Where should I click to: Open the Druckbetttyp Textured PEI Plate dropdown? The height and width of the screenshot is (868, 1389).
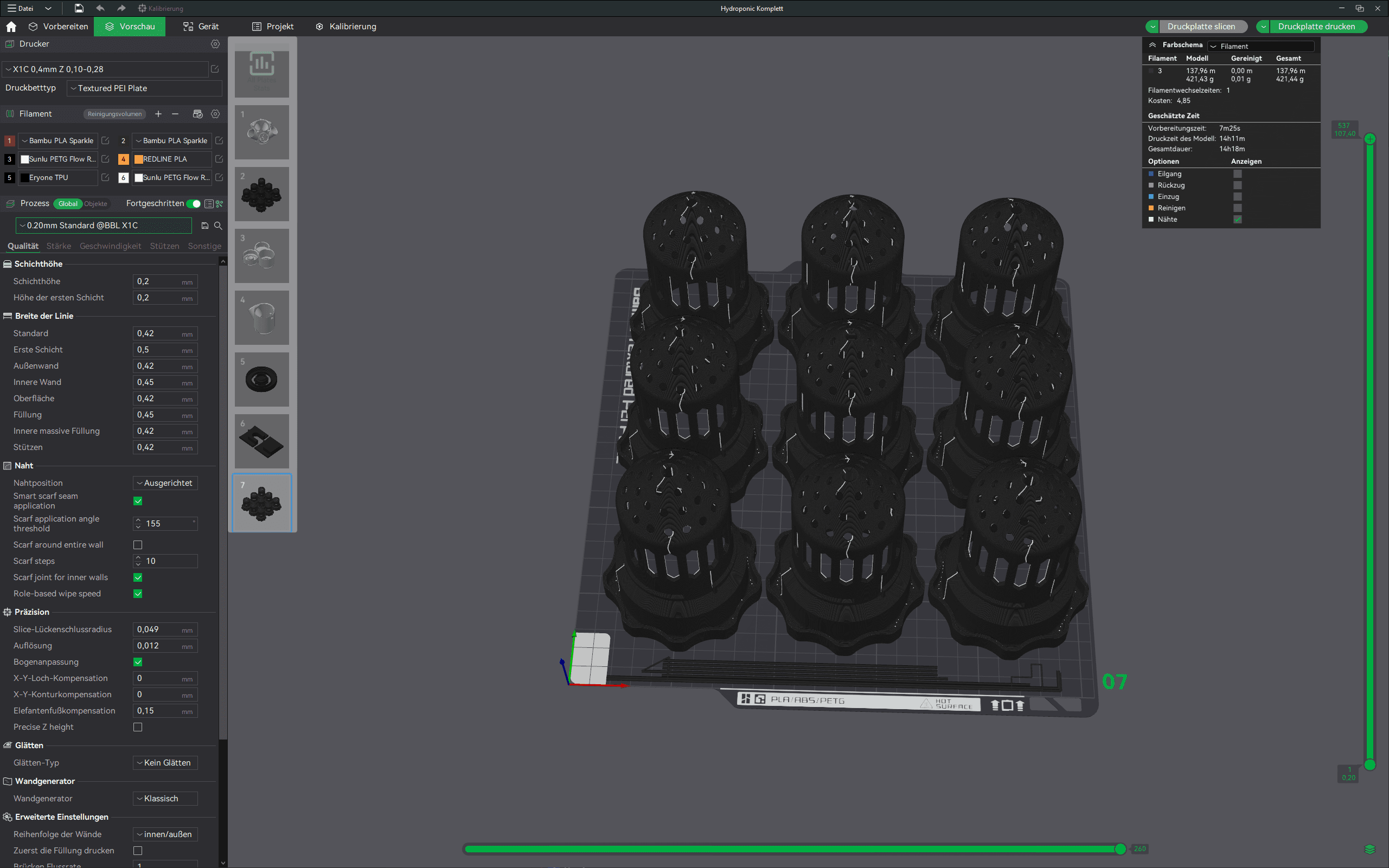click(x=145, y=88)
